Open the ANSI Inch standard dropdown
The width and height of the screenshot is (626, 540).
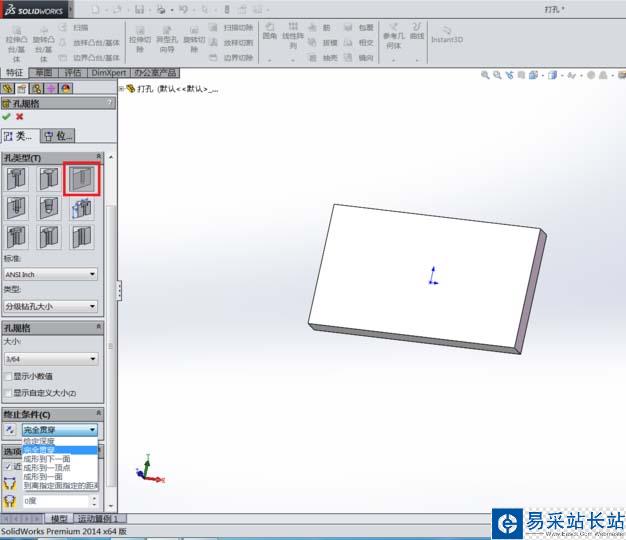[50, 274]
